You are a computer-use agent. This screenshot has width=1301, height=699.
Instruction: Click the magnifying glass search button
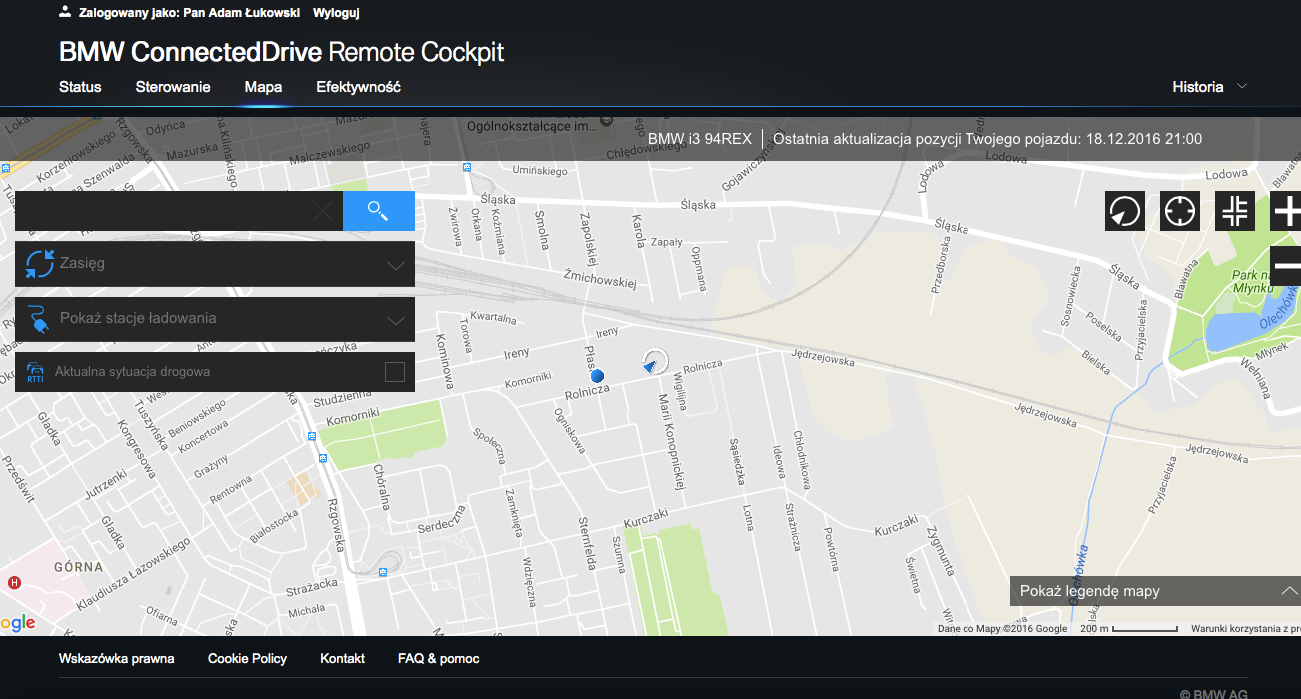pyautogui.click(x=378, y=211)
